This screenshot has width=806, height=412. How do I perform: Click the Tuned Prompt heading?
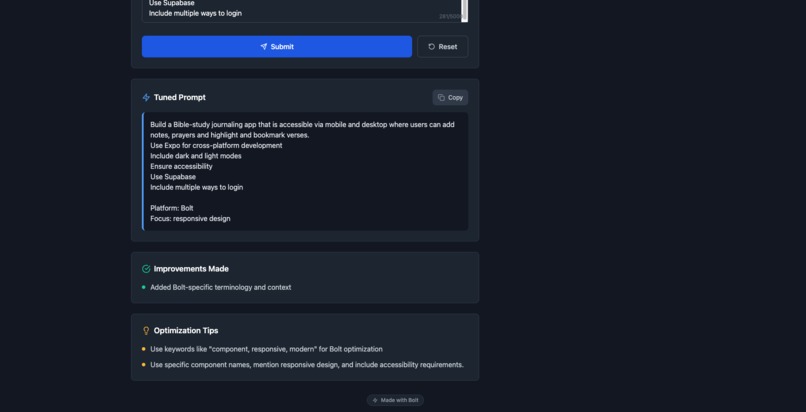pyautogui.click(x=179, y=98)
